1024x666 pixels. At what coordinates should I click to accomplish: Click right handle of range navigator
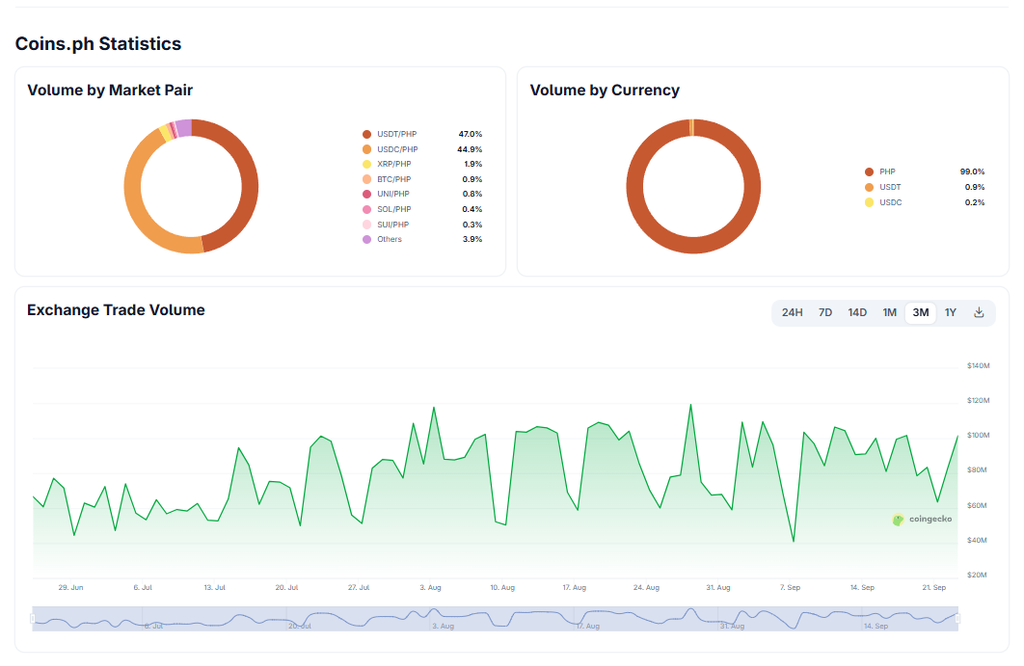tap(958, 618)
